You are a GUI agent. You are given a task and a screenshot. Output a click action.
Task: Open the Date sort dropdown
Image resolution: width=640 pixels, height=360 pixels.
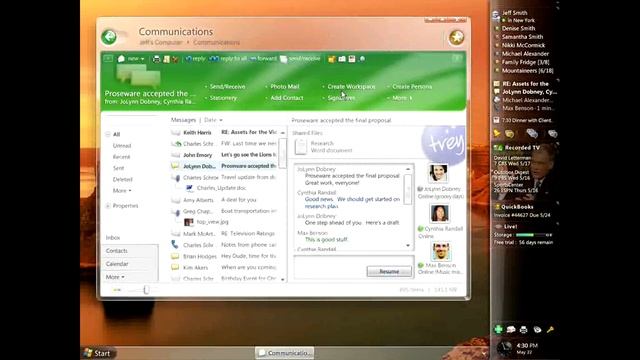(213, 120)
